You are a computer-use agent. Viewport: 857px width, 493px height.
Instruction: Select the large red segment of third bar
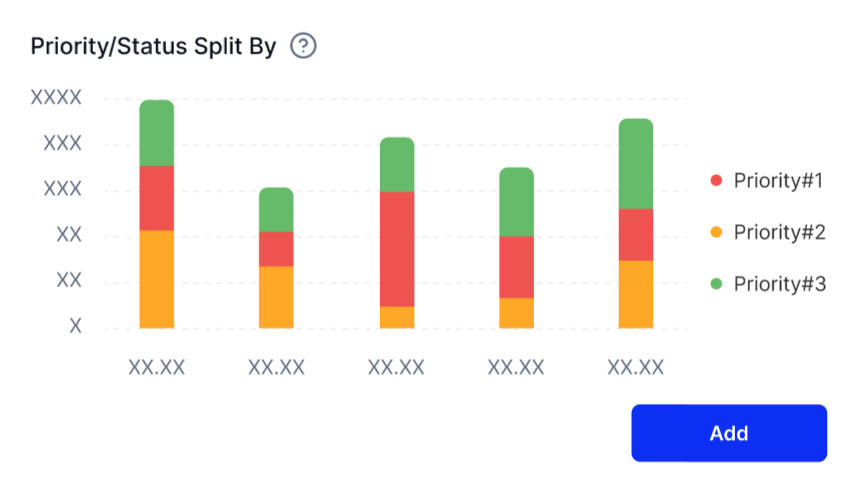coord(397,249)
